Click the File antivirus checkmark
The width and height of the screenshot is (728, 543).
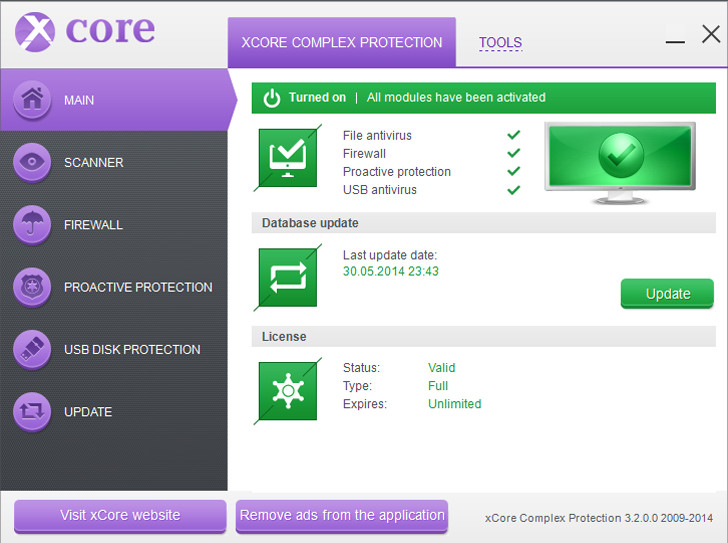click(514, 135)
